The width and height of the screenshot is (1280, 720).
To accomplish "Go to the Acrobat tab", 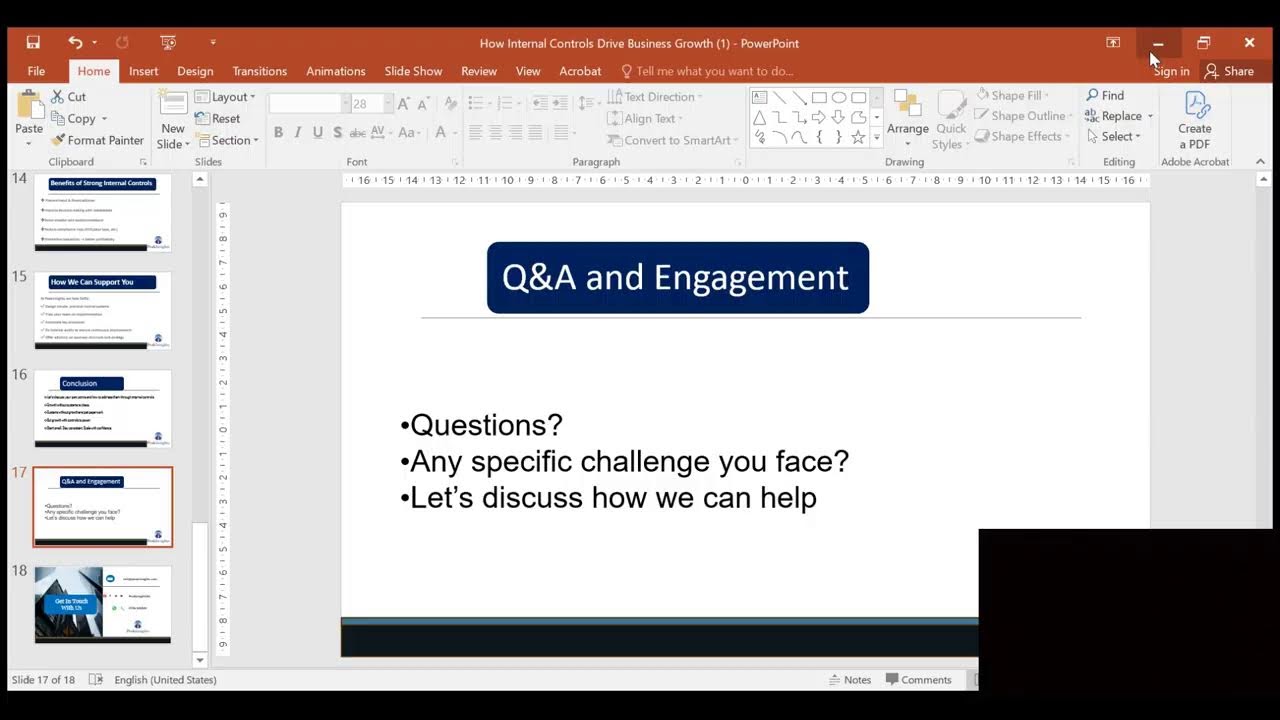I will pyautogui.click(x=580, y=71).
